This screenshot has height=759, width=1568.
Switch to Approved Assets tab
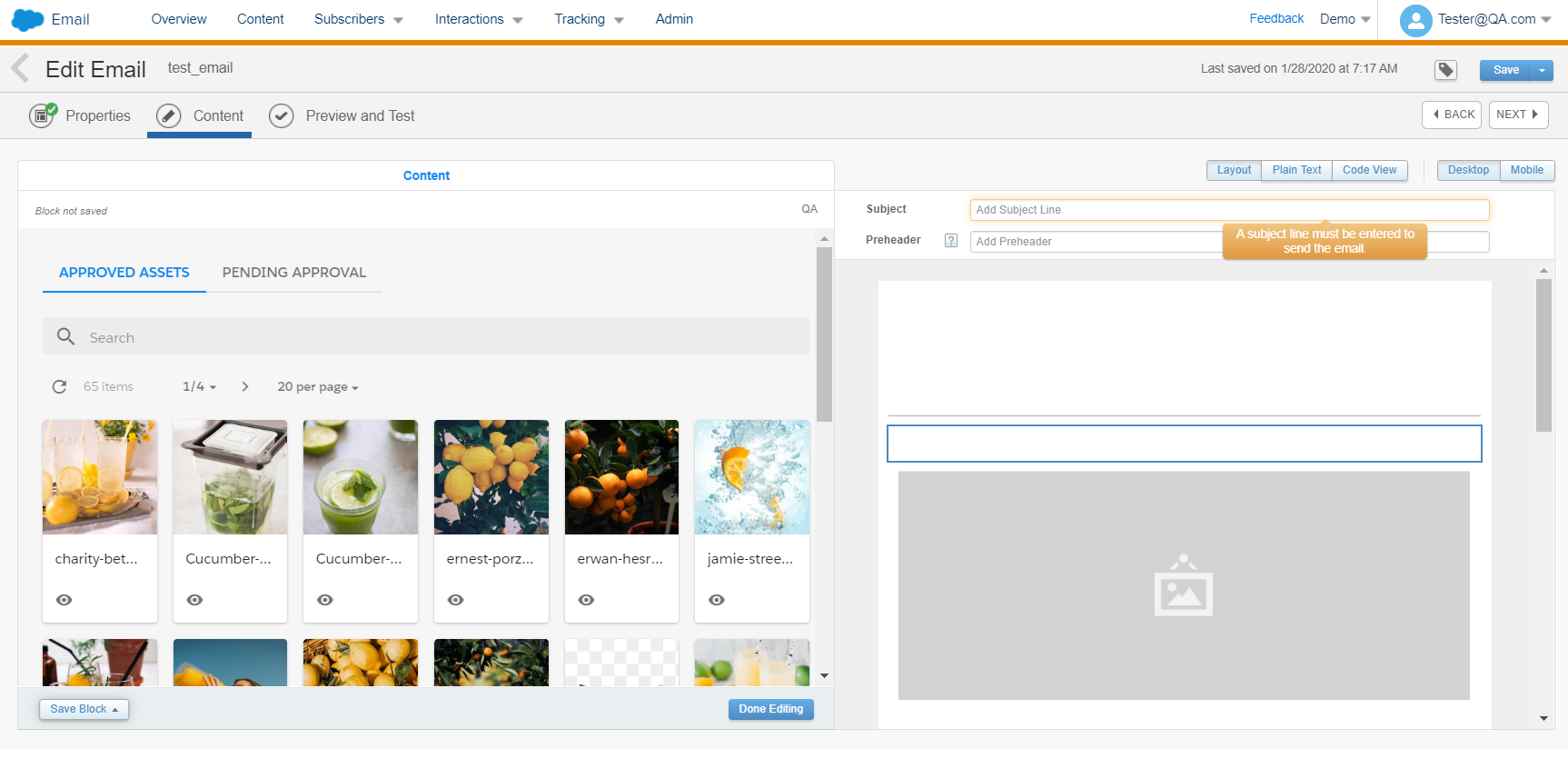[124, 273]
